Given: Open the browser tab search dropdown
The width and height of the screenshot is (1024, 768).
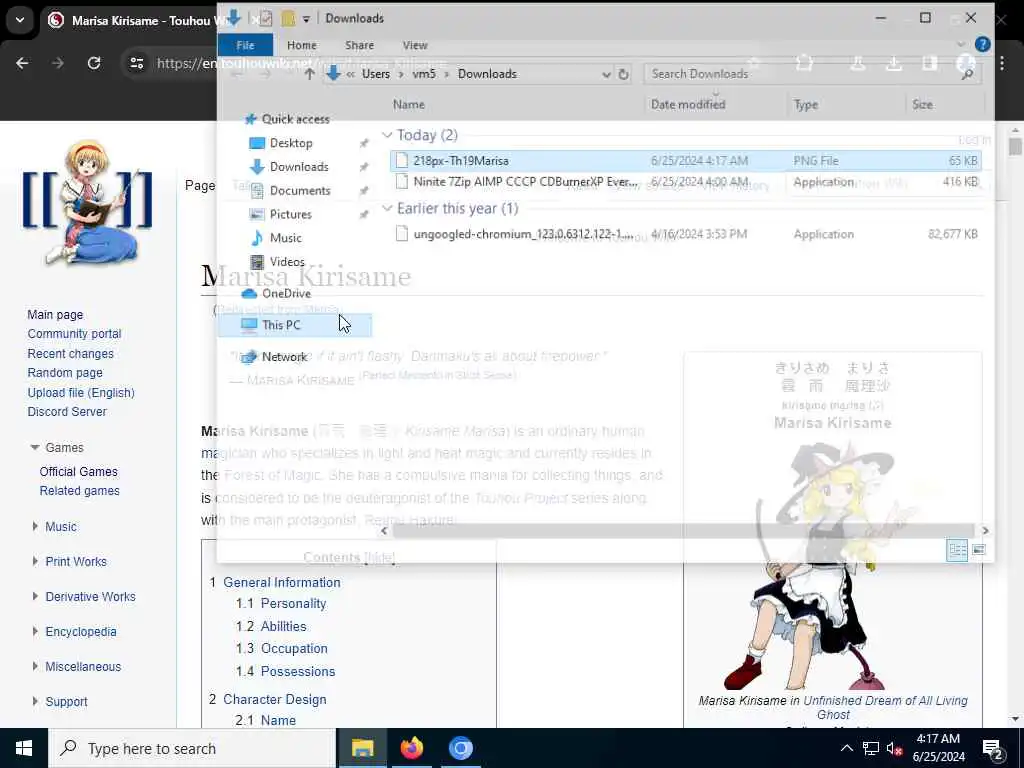Looking at the screenshot, I should point(20,20).
